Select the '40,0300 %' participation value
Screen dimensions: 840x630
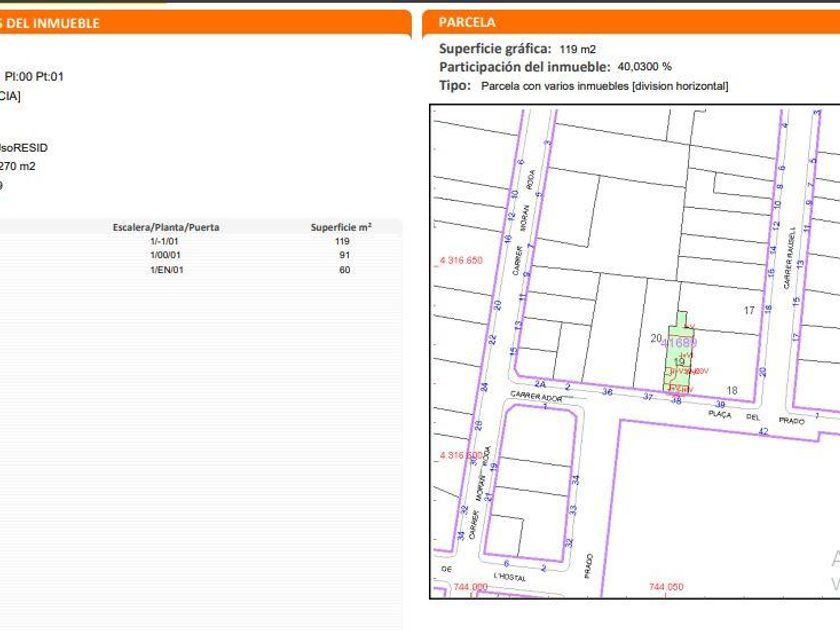click(644, 66)
